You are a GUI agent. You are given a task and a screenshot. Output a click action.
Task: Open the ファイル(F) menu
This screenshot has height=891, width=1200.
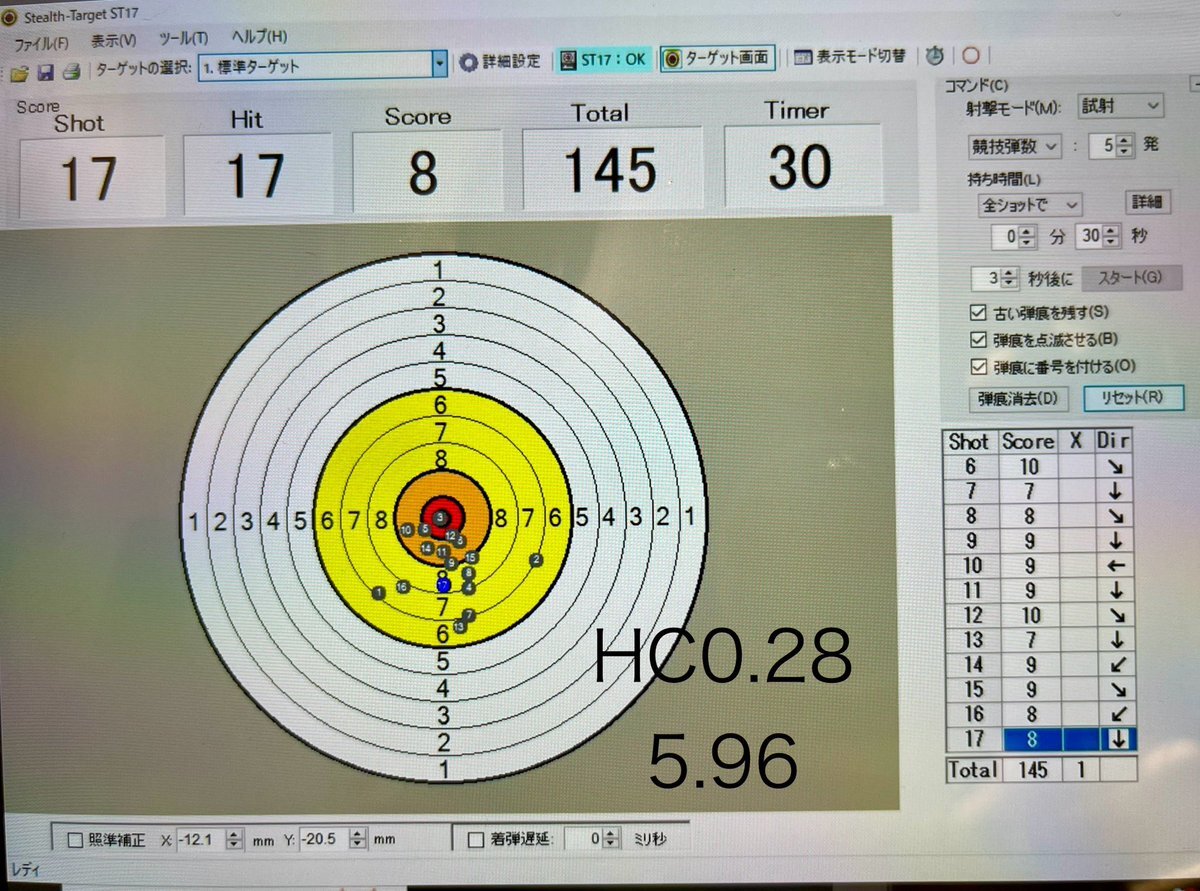(40, 43)
